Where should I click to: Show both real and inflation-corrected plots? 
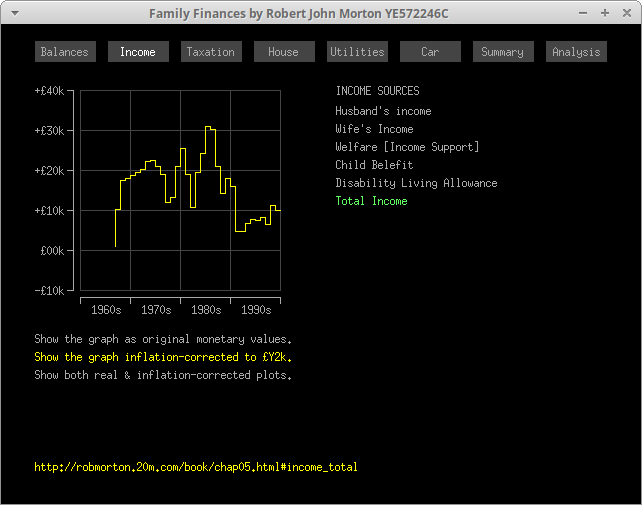(x=163, y=376)
